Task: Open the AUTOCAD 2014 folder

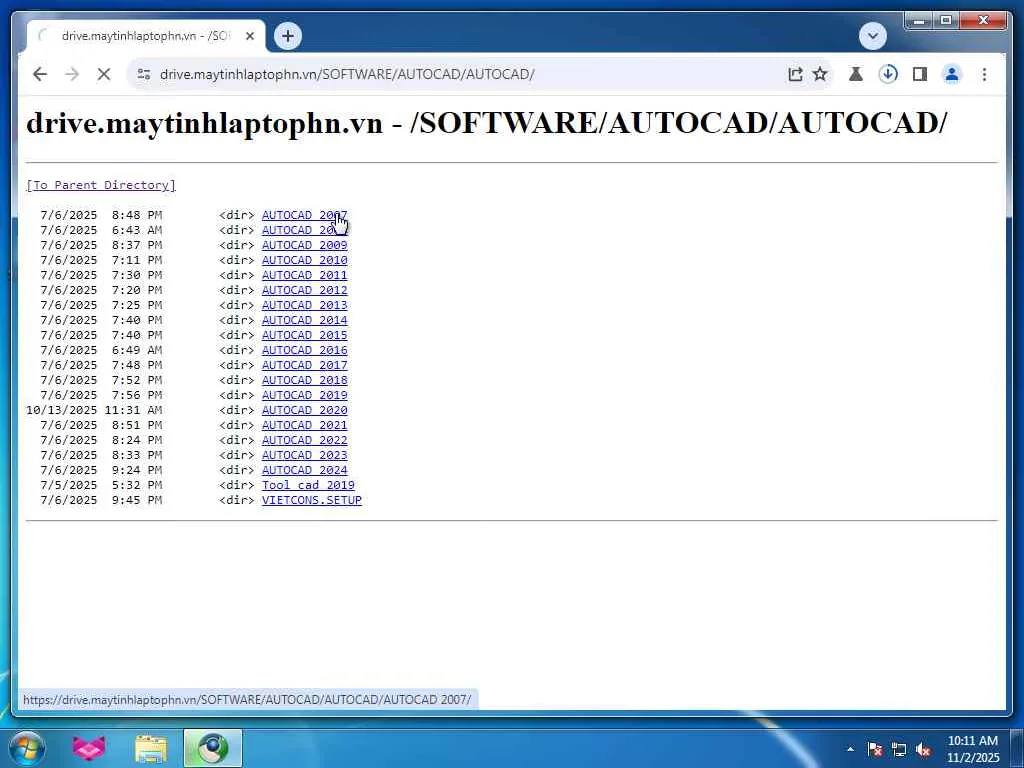Action: click(x=304, y=320)
